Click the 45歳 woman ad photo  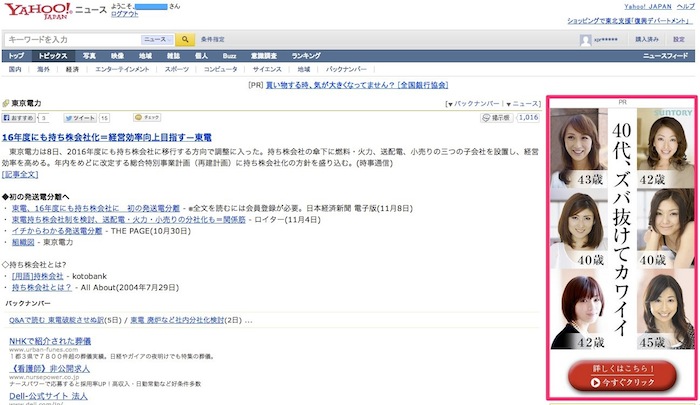(x=666, y=309)
